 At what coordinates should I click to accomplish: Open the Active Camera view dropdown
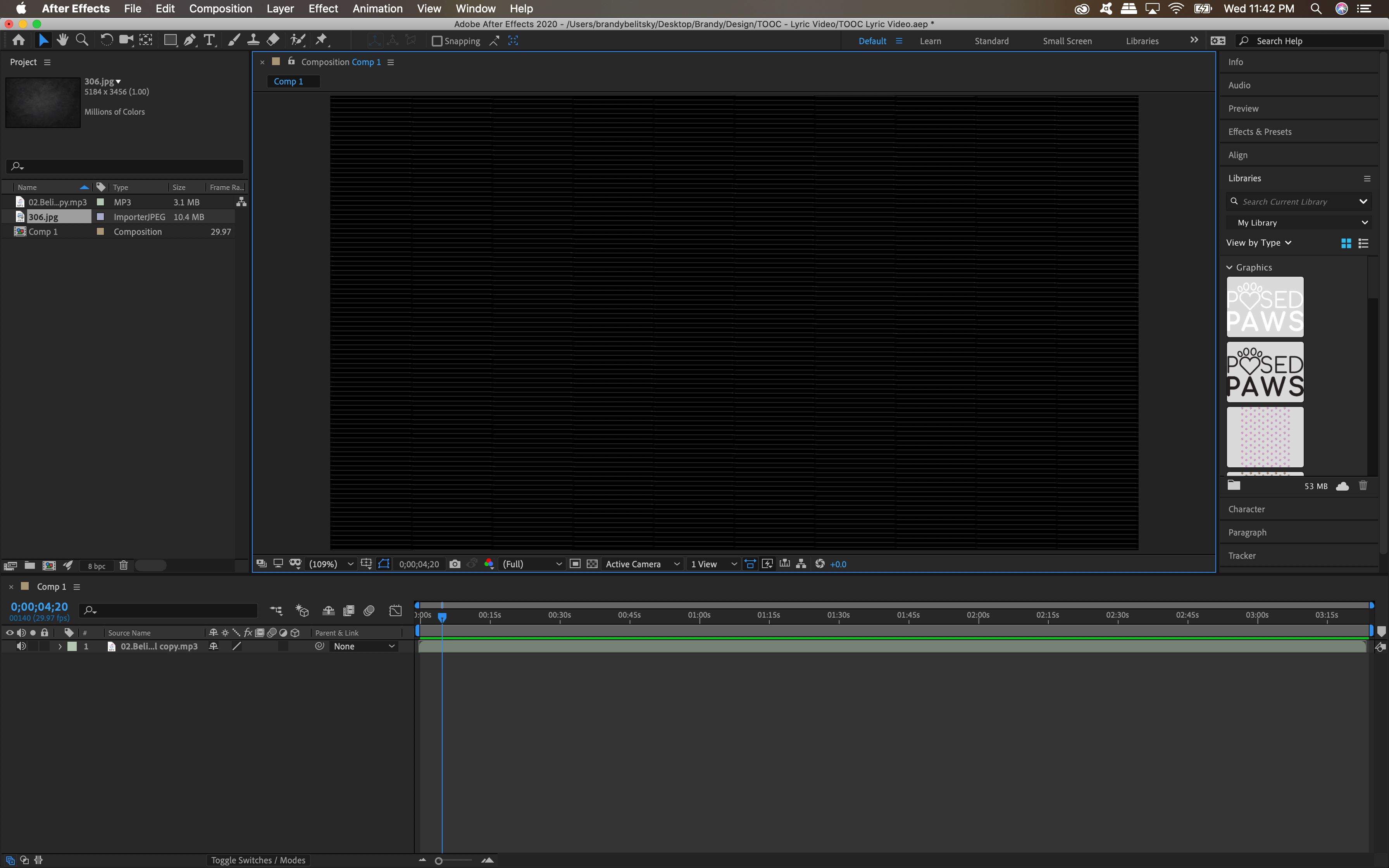coord(641,564)
